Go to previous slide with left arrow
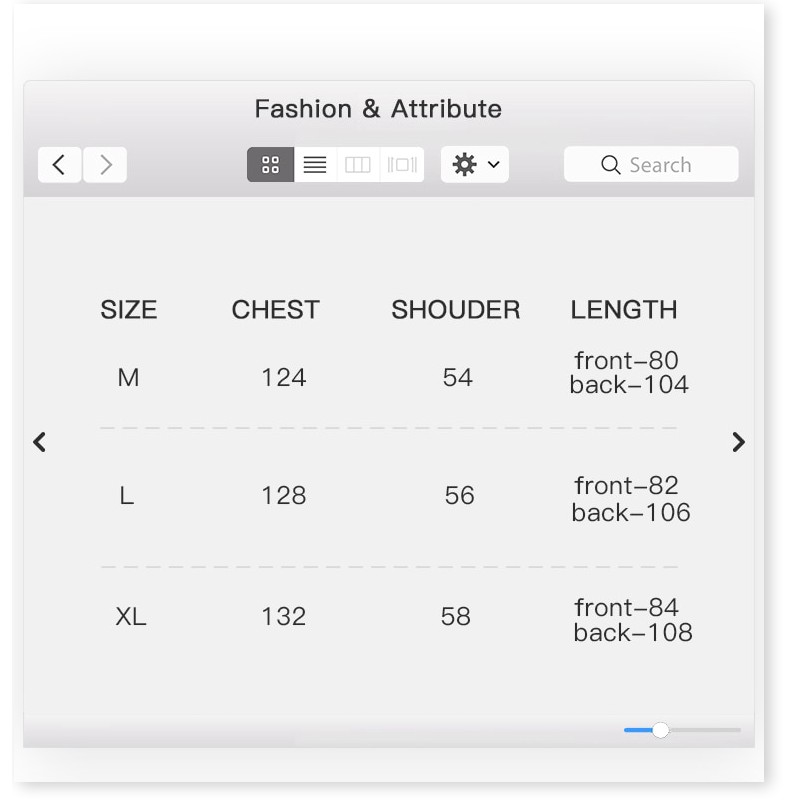 tap(40, 442)
